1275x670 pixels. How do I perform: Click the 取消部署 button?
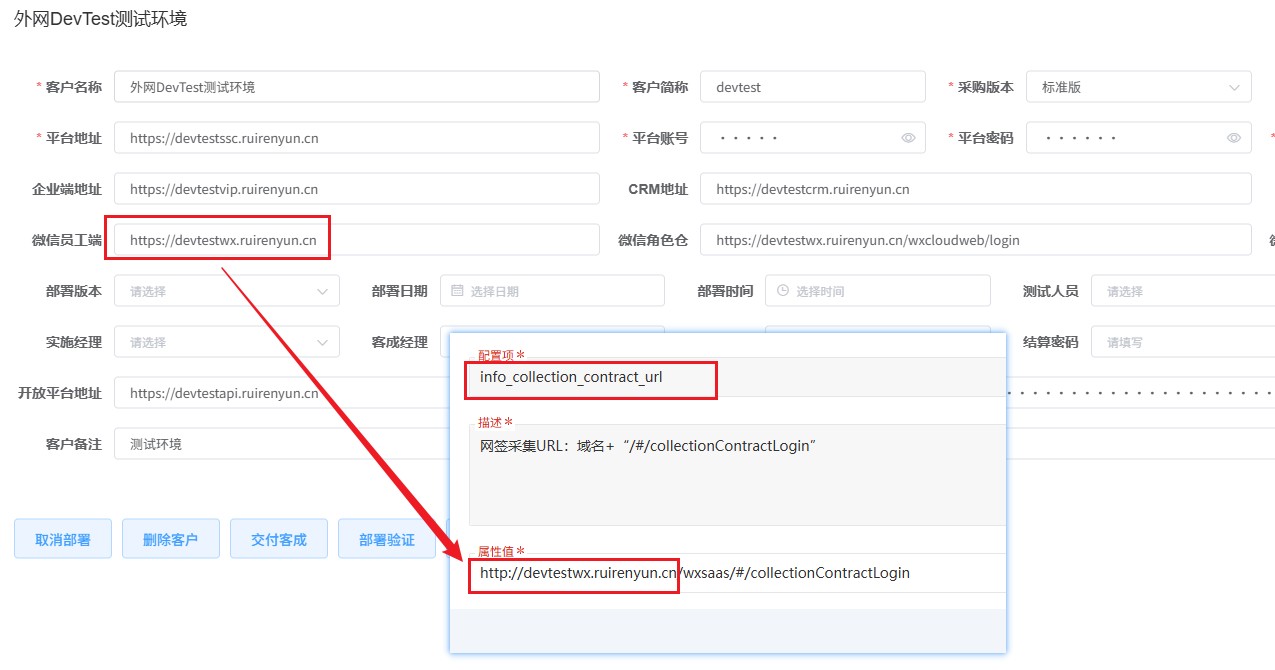pyautogui.click(x=62, y=538)
